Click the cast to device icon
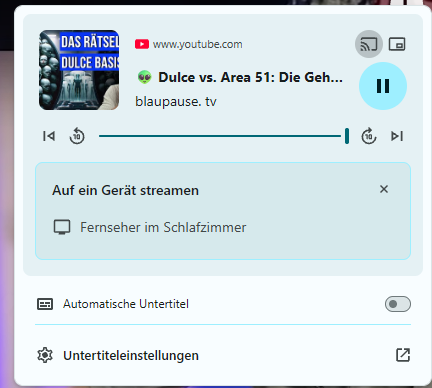This screenshot has width=432, height=388. click(368, 44)
